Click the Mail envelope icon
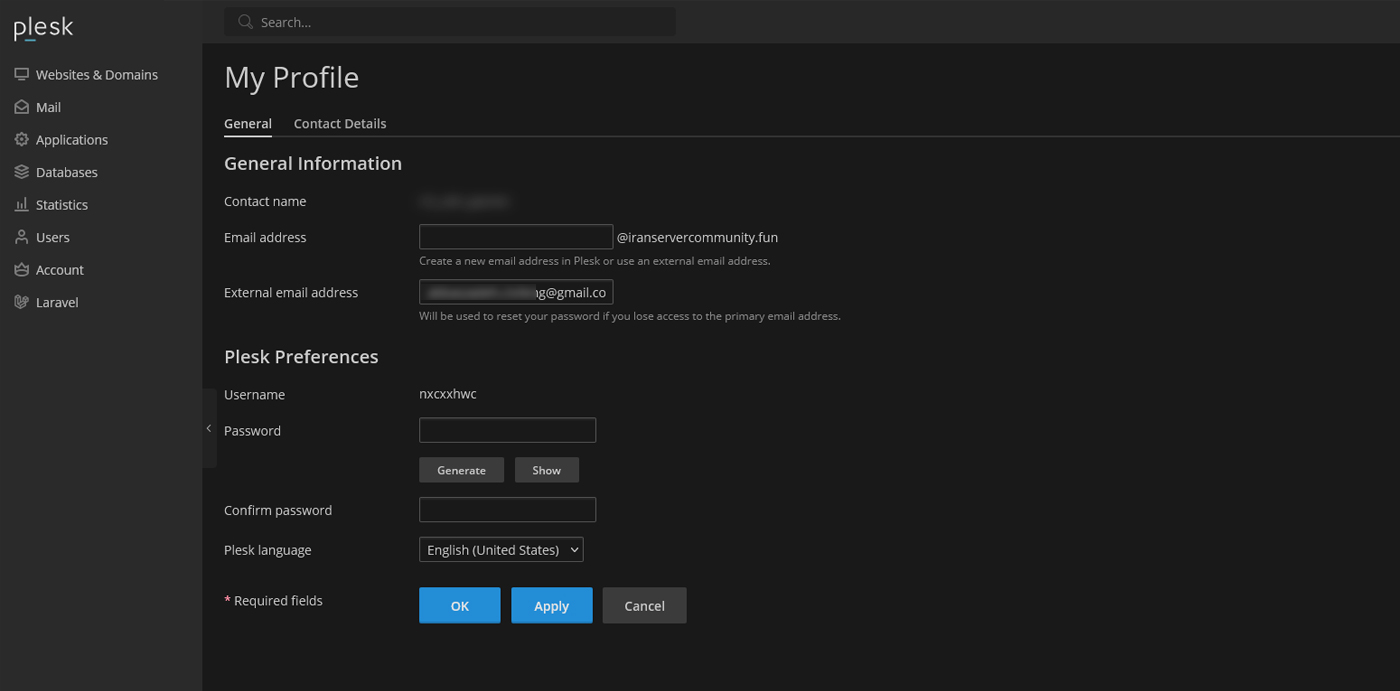Screen dimensions: 1400x691 point(21,107)
